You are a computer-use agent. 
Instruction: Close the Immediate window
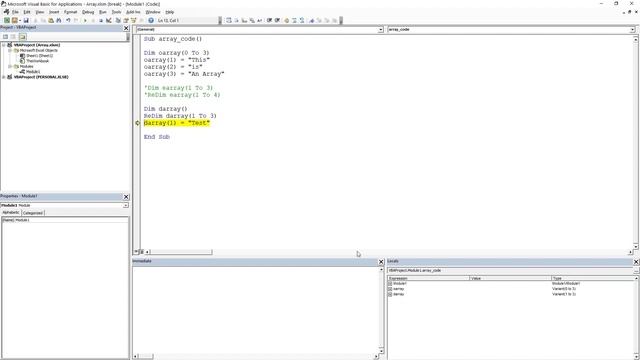[x=381, y=262]
